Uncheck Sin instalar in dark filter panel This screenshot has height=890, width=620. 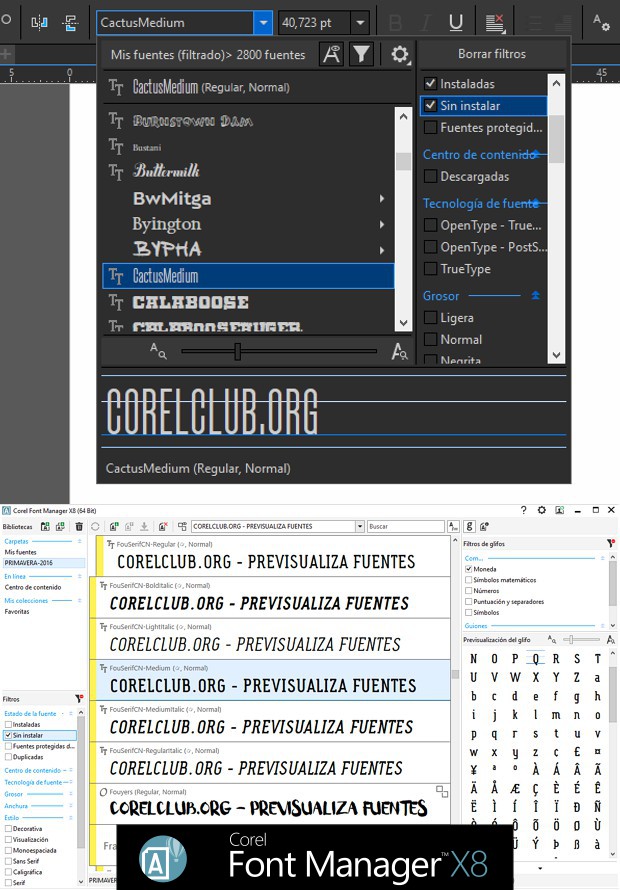coord(430,106)
